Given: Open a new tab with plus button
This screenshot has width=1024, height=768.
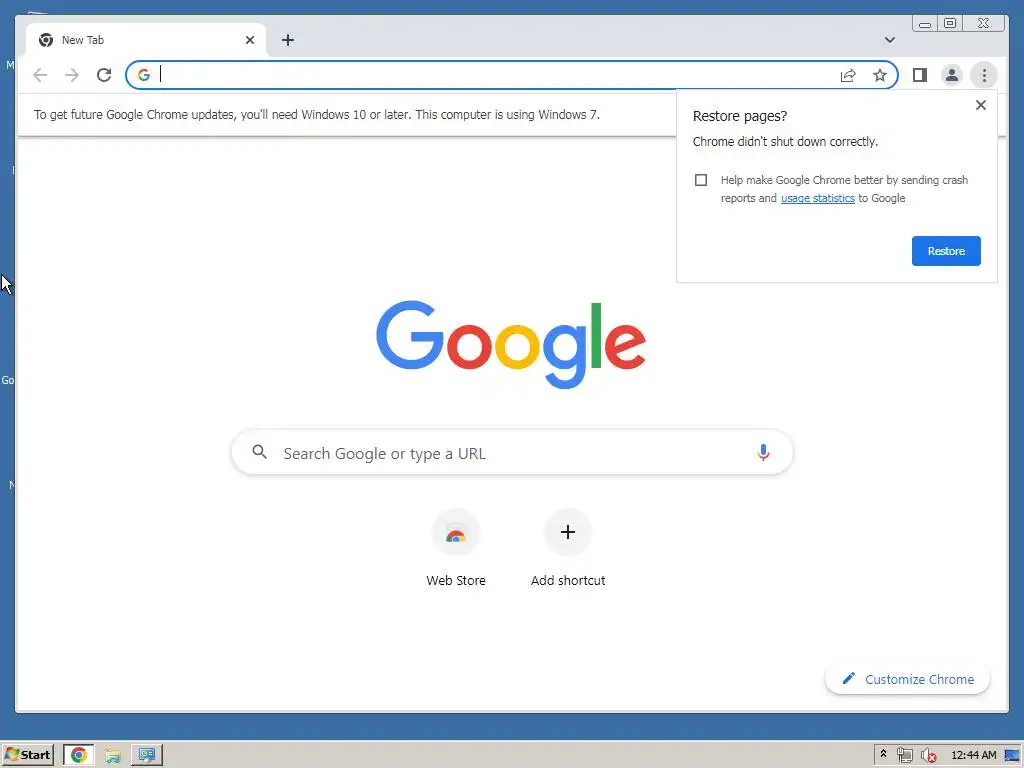Looking at the screenshot, I should tap(287, 40).
